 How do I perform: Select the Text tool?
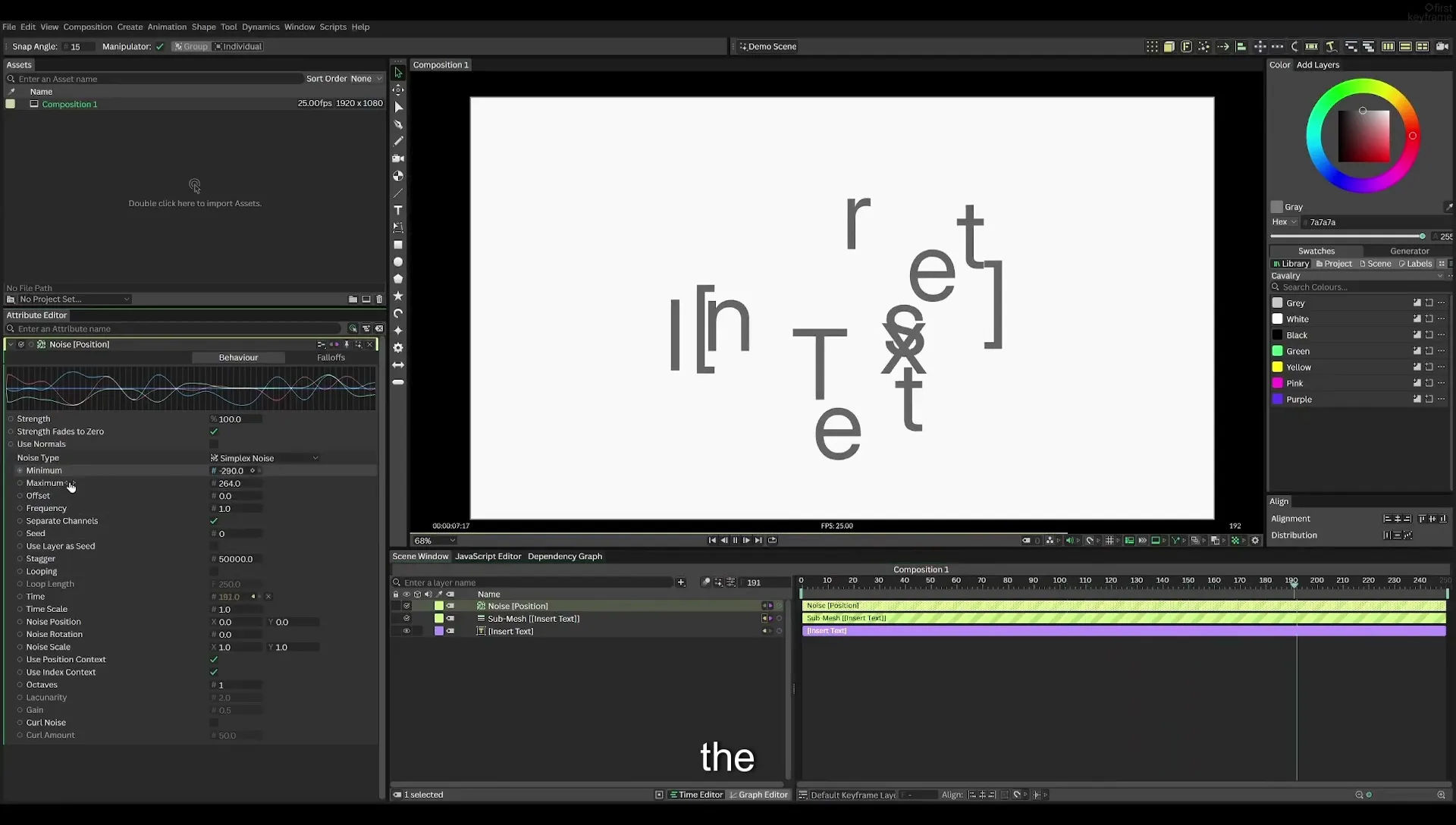pyautogui.click(x=398, y=210)
